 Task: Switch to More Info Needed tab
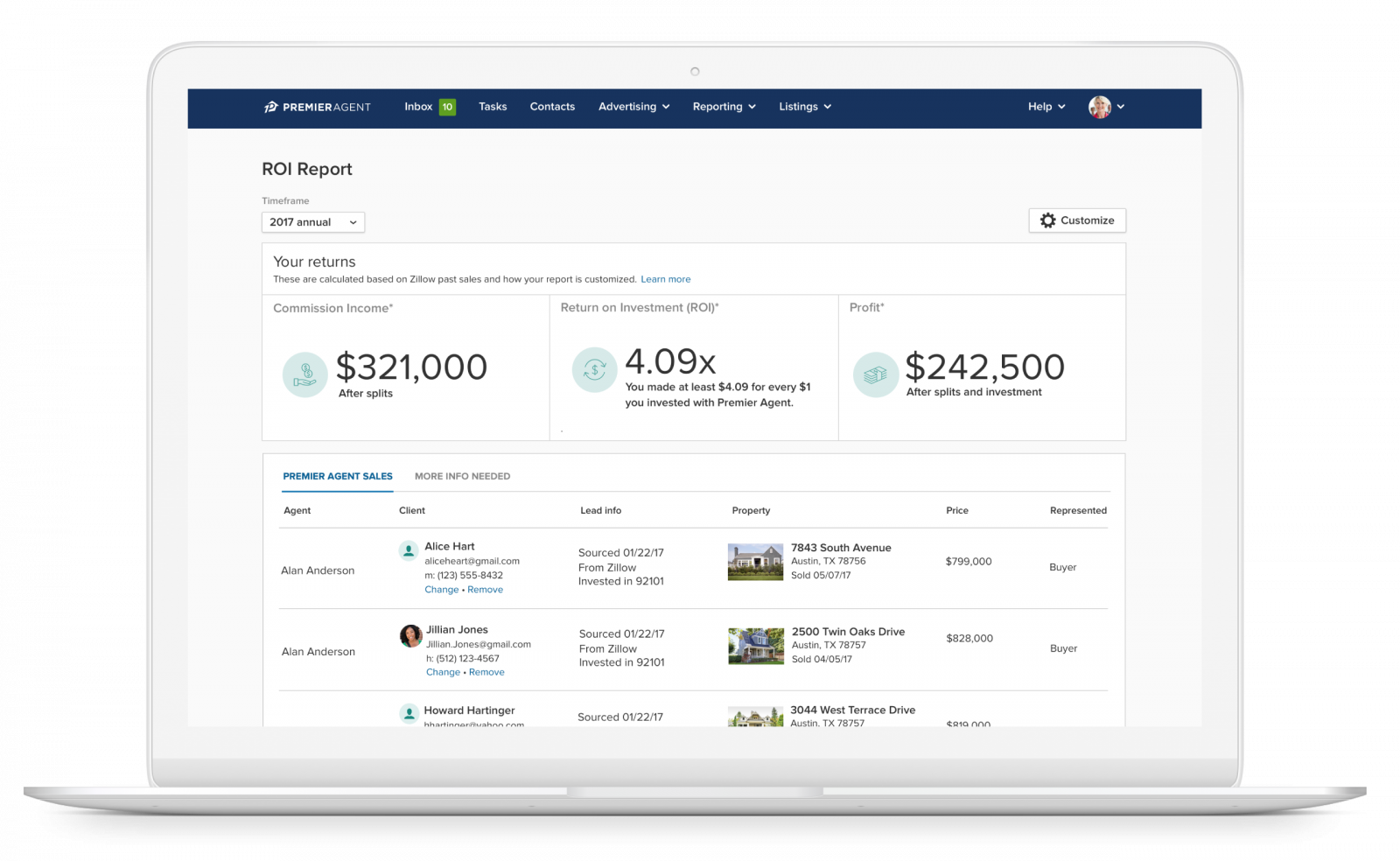point(462,476)
